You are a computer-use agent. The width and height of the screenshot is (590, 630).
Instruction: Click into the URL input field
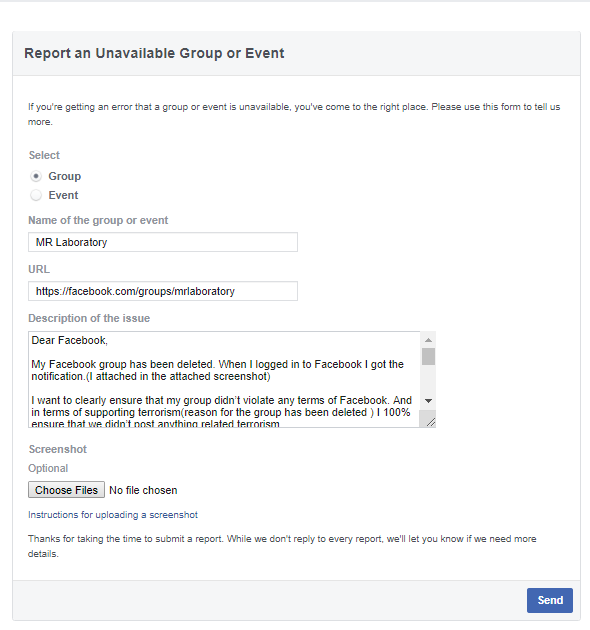pyautogui.click(x=163, y=291)
